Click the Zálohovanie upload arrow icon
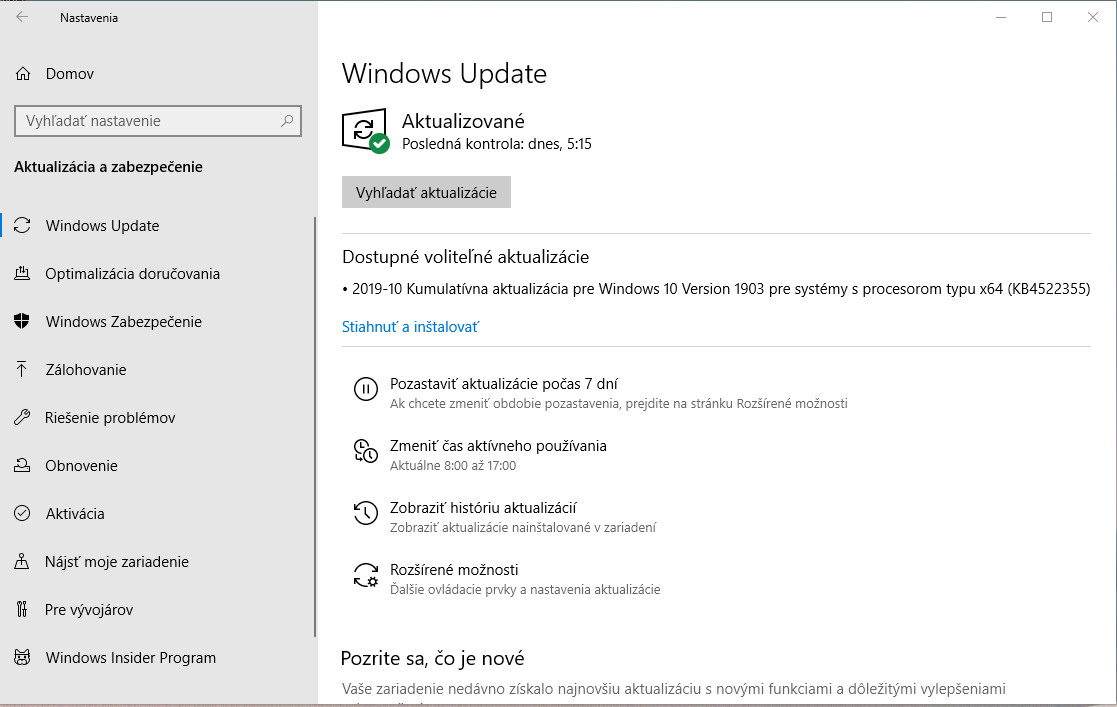This screenshot has height=707, width=1117. tap(22, 369)
